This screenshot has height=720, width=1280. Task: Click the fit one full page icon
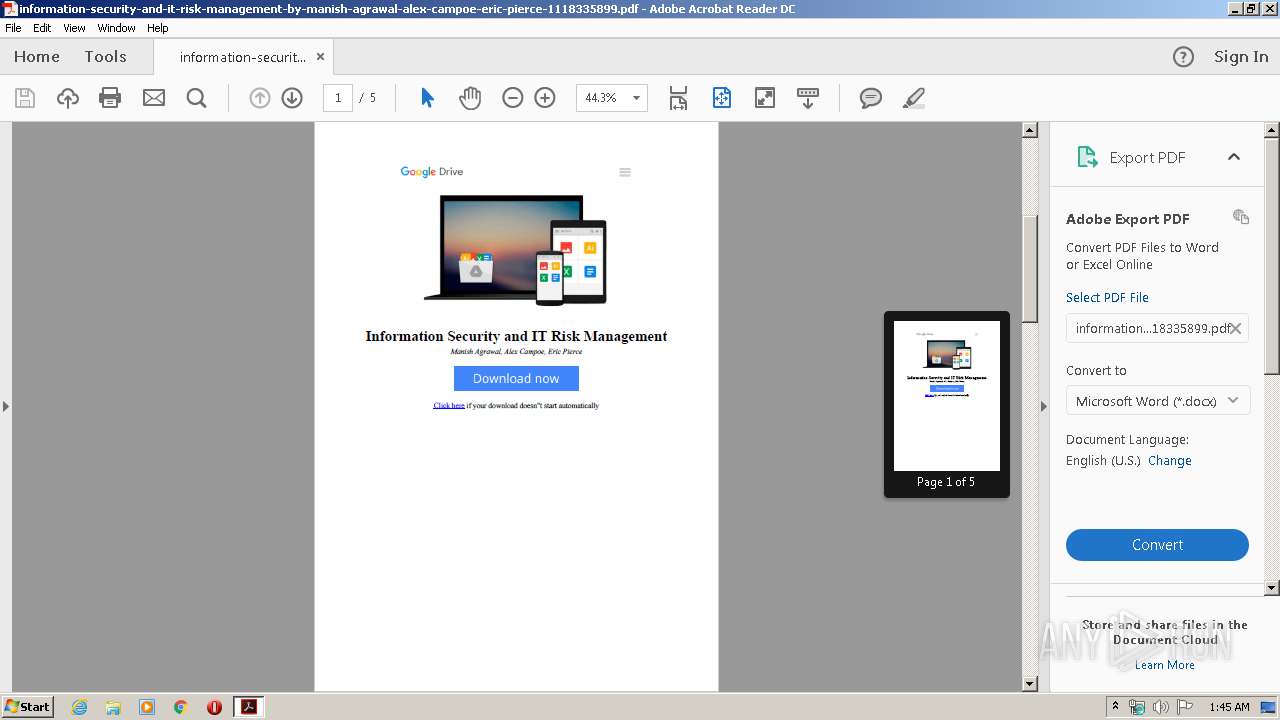pos(722,98)
